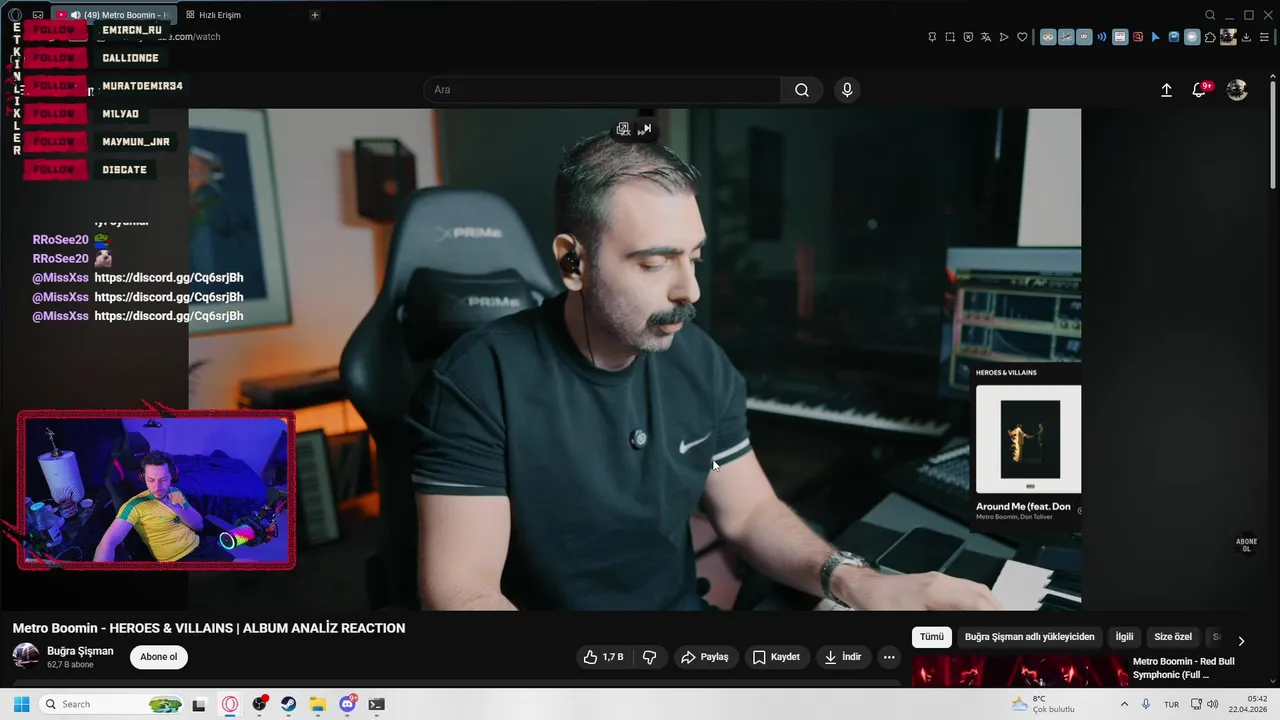Take a snapshot with Opera toolbar
This screenshot has height=720, width=1280.
click(x=950, y=37)
